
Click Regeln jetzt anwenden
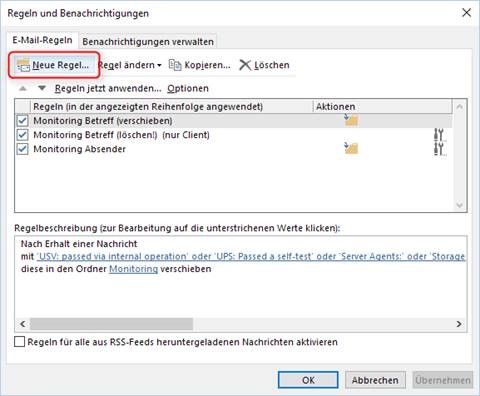108,88
